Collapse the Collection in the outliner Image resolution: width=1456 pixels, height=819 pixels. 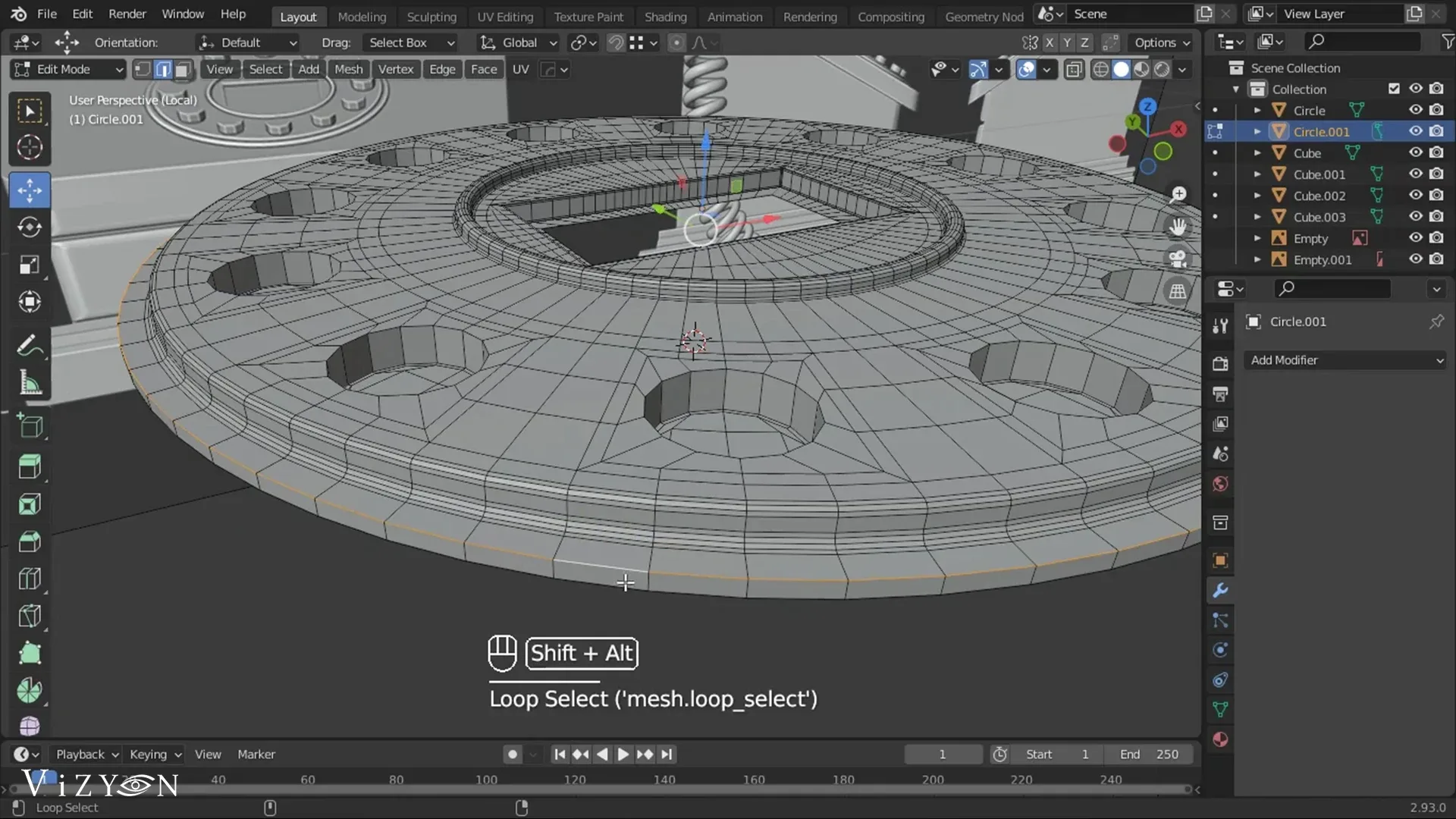click(x=1237, y=89)
